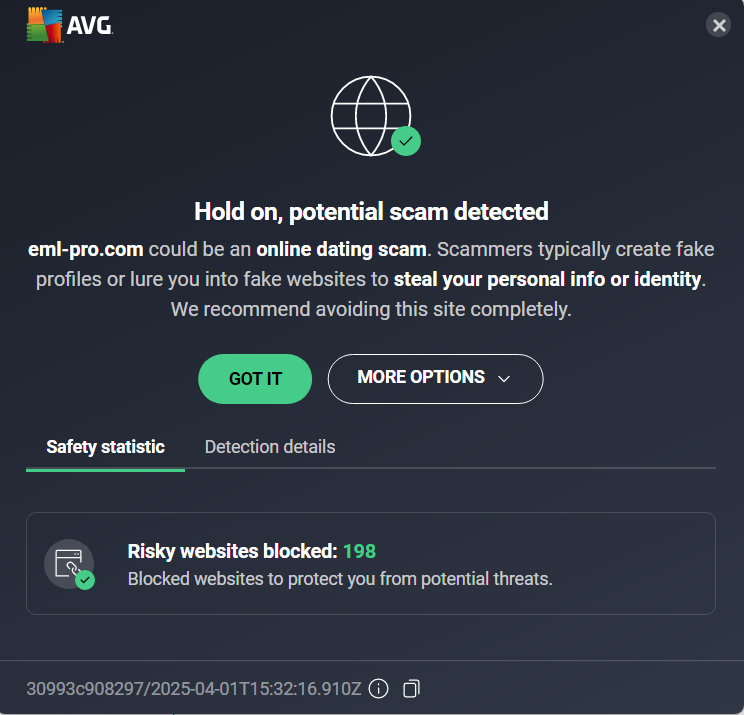Open the info icon next to detection ID
The height and width of the screenshot is (715, 744).
pos(378,688)
